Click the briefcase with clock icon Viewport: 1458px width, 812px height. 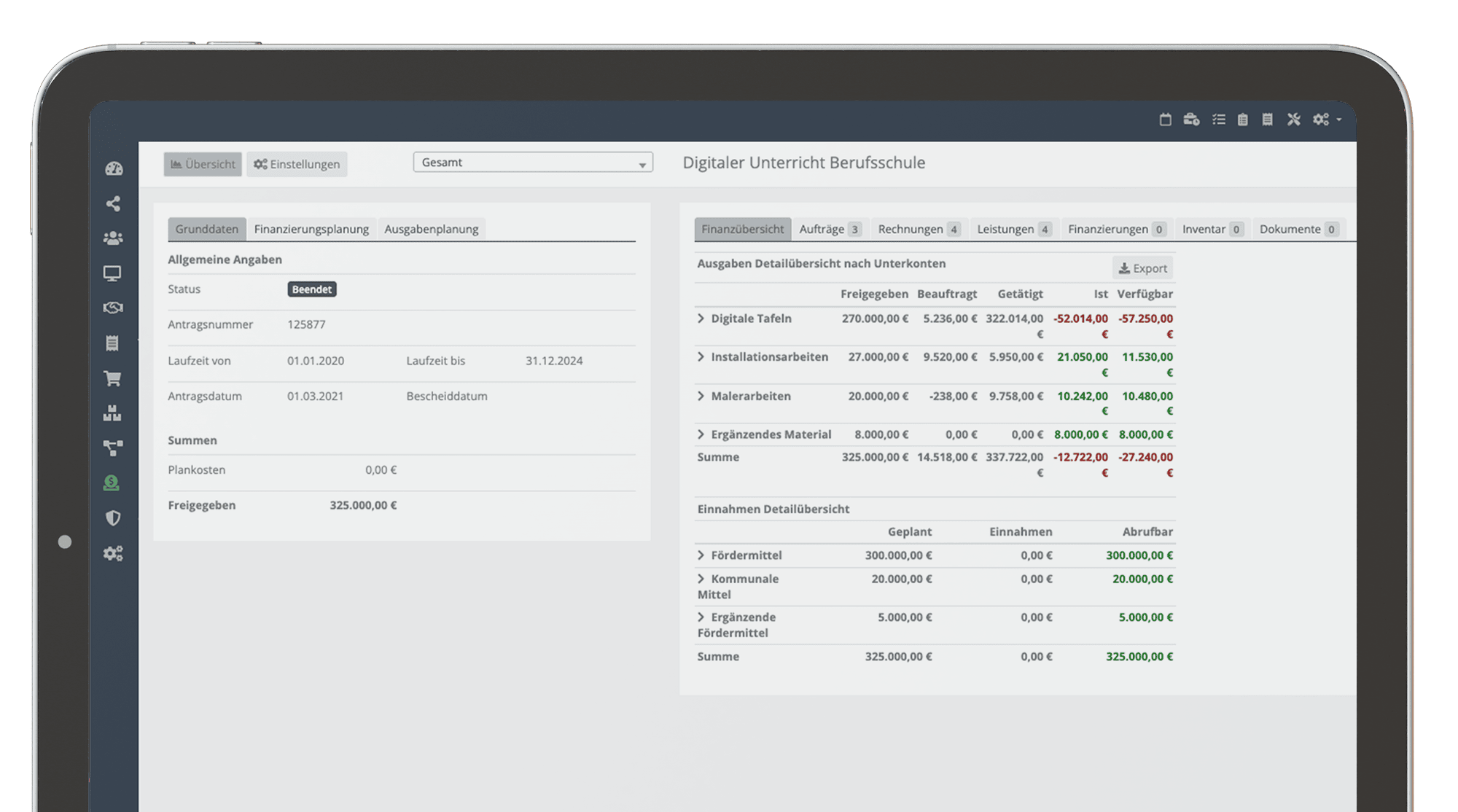[1191, 120]
